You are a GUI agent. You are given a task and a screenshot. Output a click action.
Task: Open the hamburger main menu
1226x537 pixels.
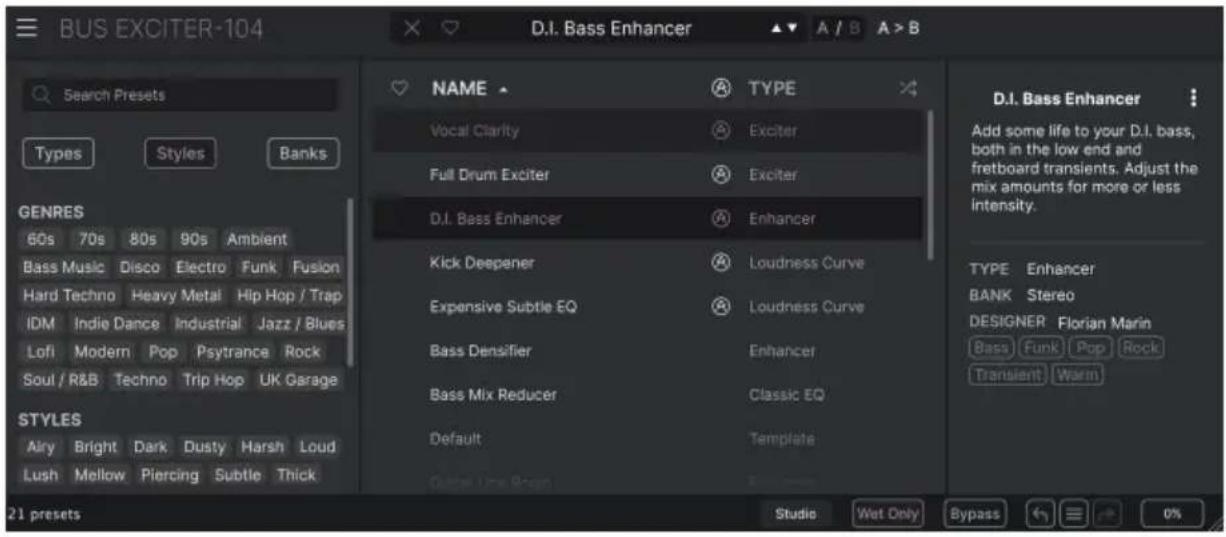[x=28, y=29]
